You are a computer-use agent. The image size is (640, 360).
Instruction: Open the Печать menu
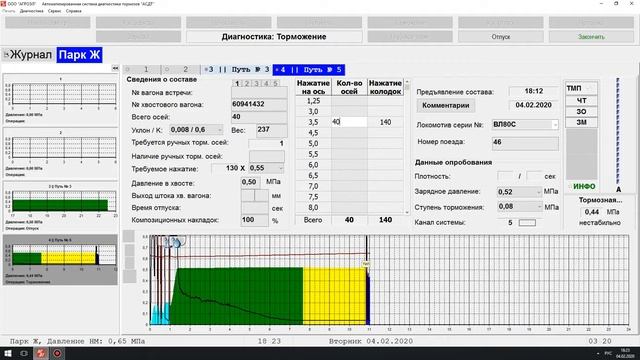[x=9, y=11]
